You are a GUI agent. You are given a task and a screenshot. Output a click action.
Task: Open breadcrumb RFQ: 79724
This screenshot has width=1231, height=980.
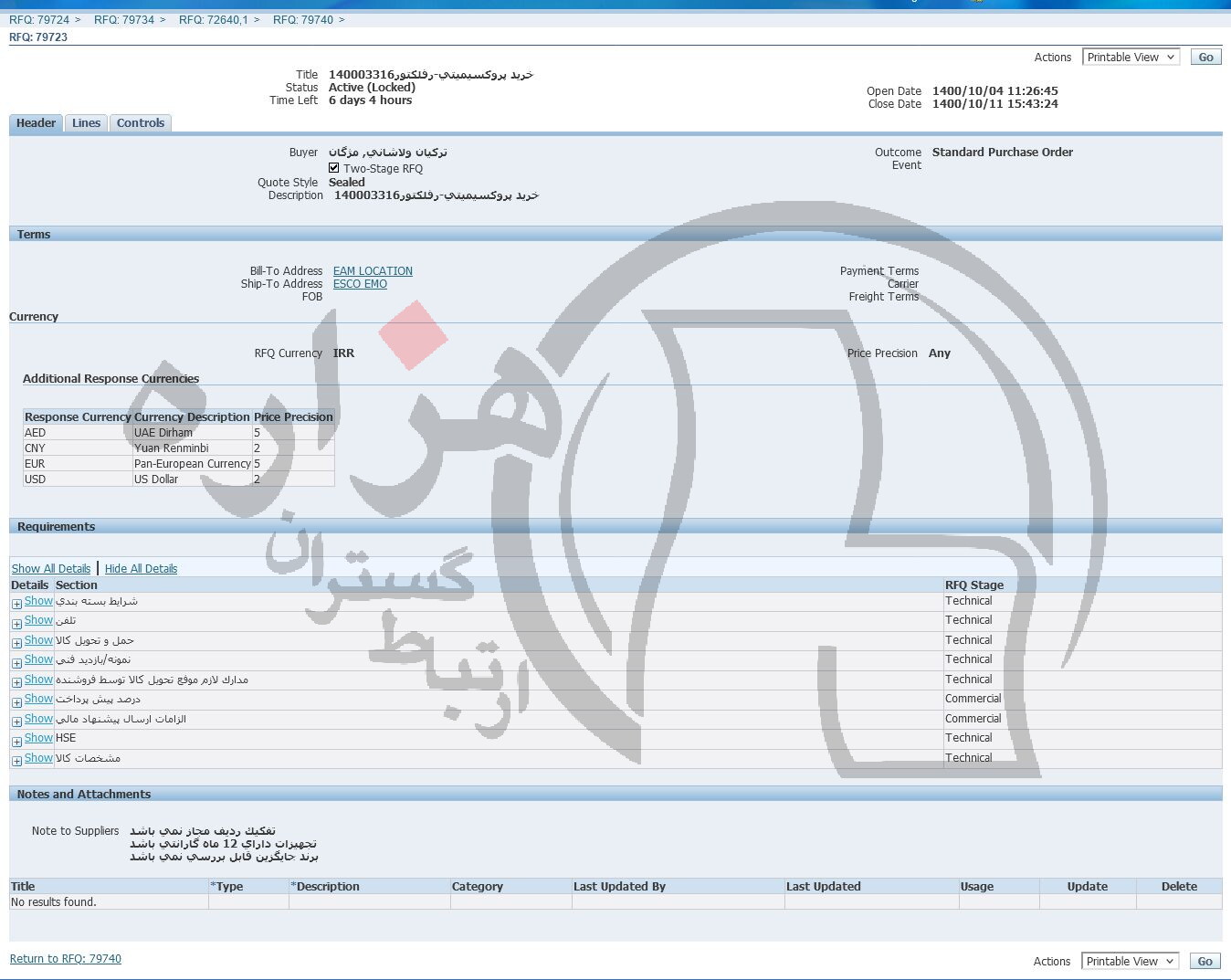39,19
